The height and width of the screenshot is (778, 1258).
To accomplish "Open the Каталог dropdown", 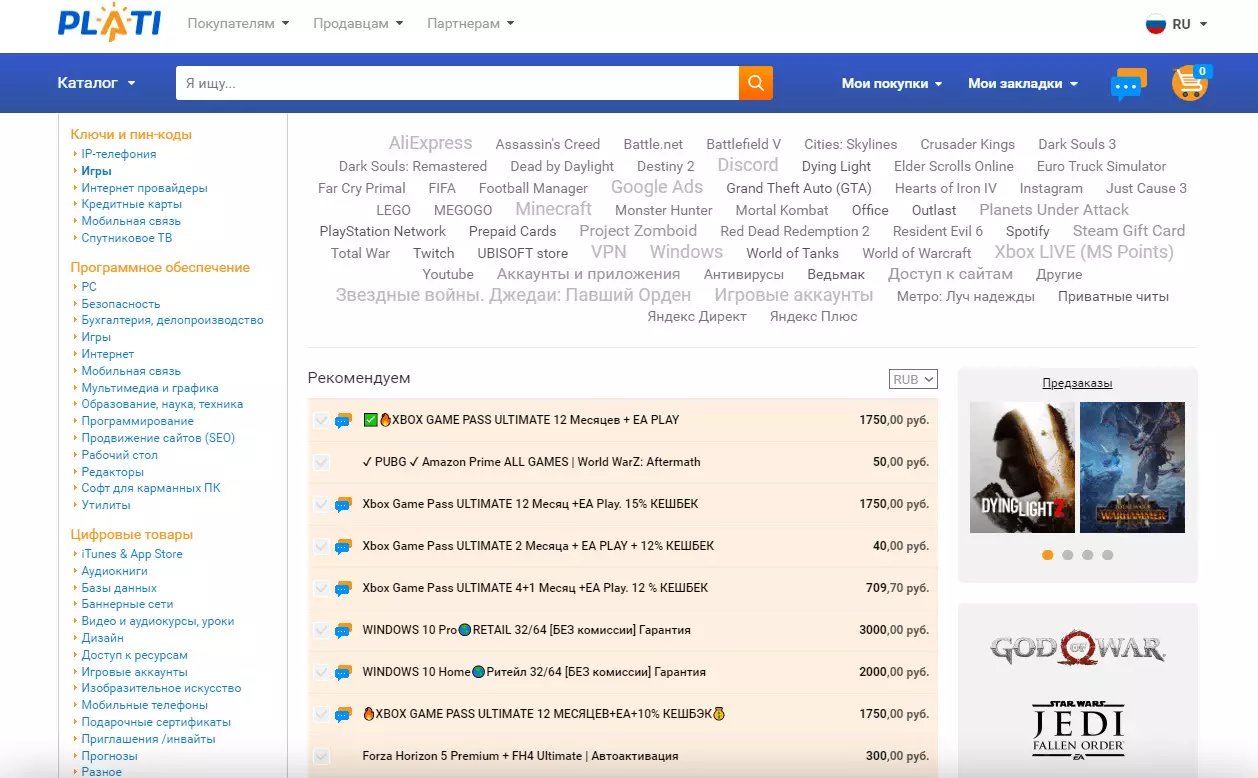I will coord(96,83).
